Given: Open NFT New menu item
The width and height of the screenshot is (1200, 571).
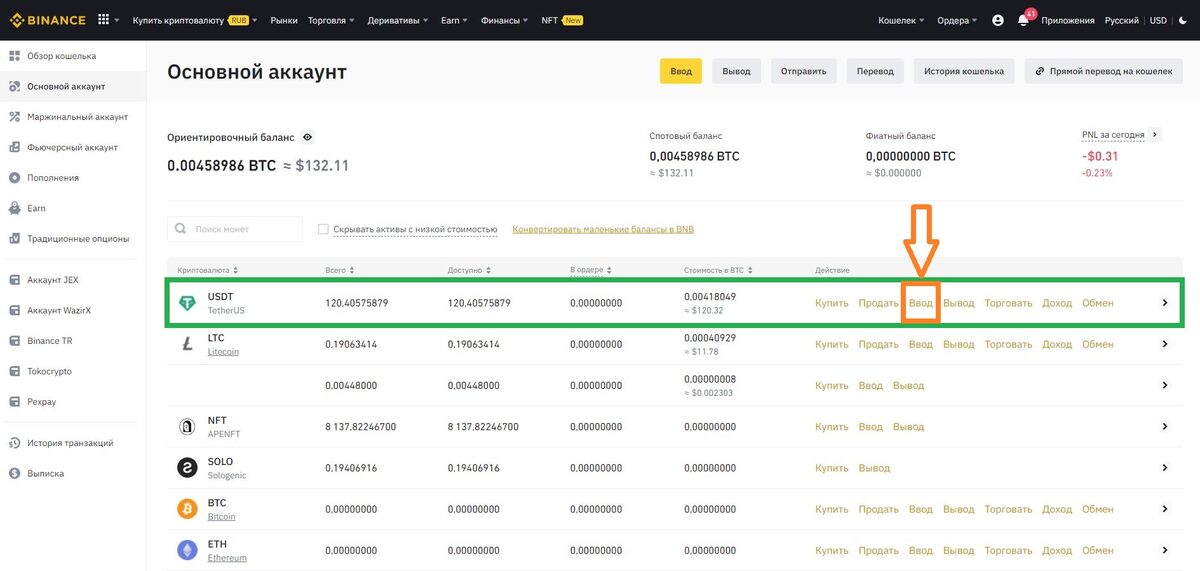Looking at the screenshot, I should [x=562, y=20].
